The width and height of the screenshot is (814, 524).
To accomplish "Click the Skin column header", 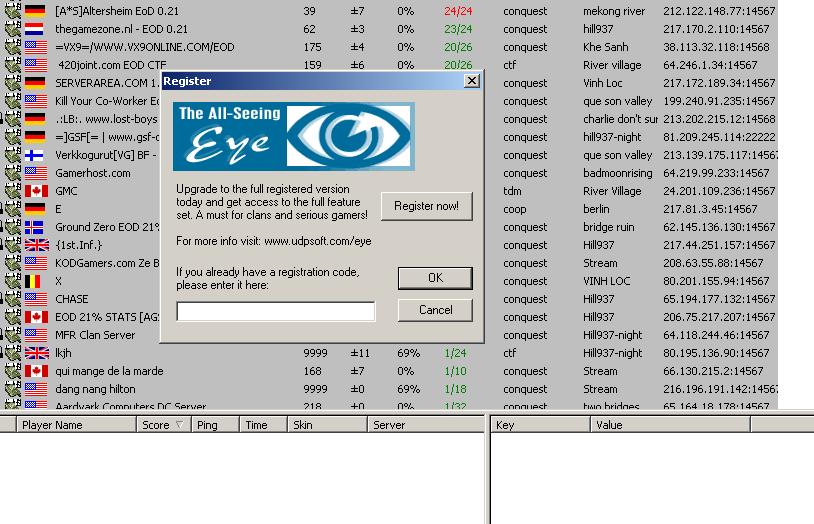I will [327, 425].
